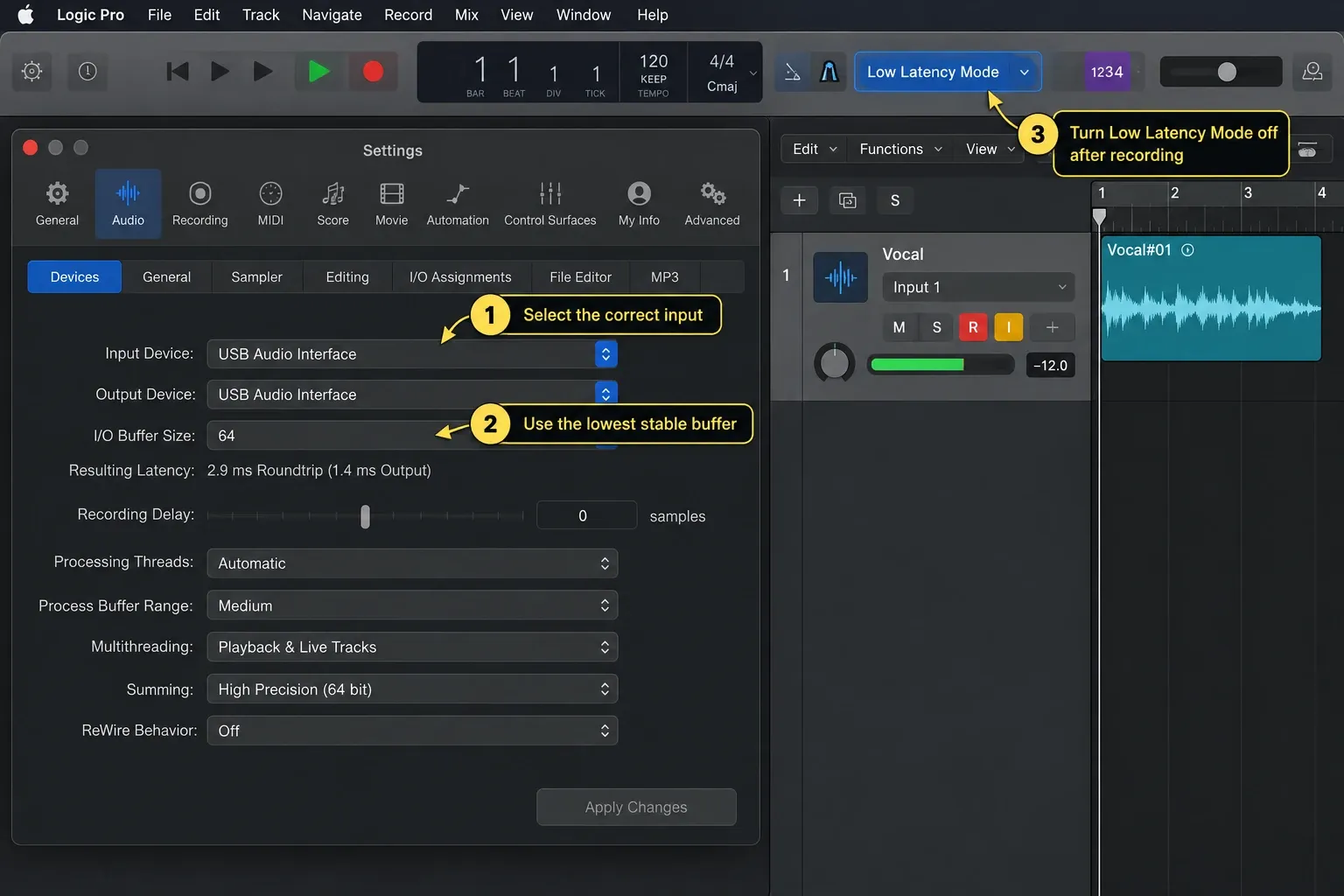
Task: Open the Output Device dropdown
Action: point(412,395)
